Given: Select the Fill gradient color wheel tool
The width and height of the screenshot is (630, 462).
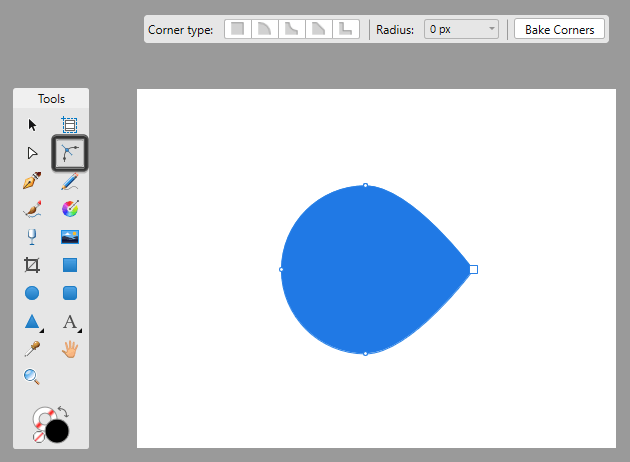Looking at the screenshot, I should 70,209.
